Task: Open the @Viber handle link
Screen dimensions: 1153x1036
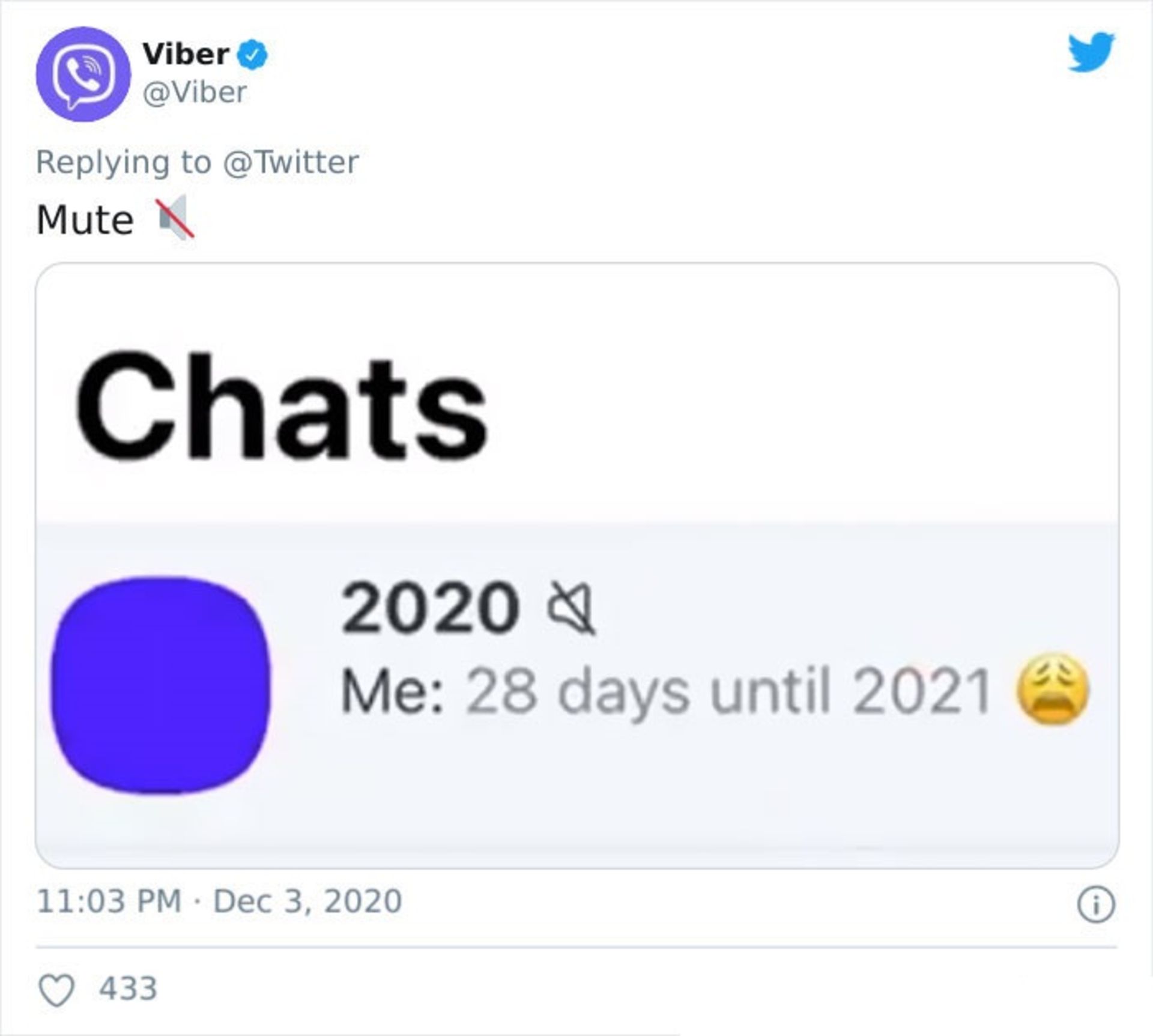Action: (x=195, y=92)
